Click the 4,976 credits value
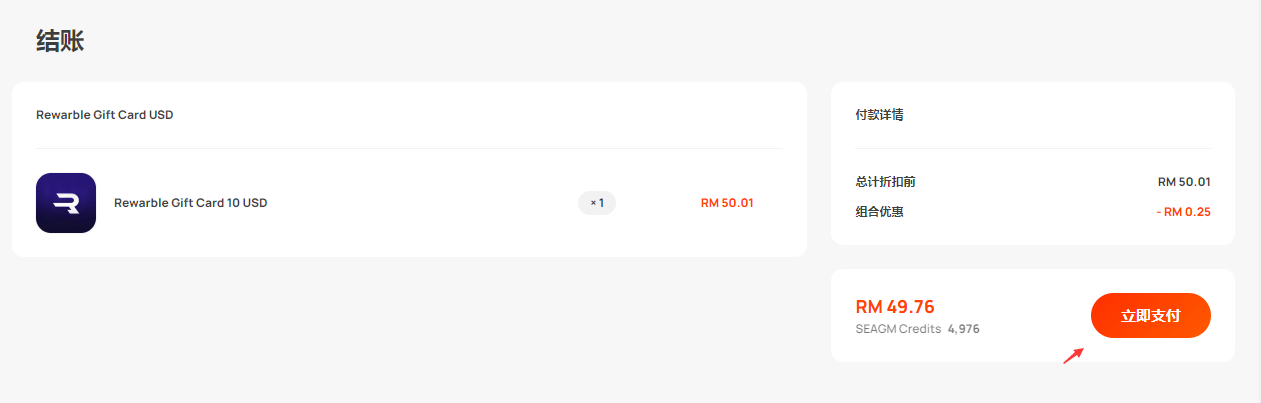The width and height of the screenshot is (1261, 403). pyautogui.click(x=963, y=328)
